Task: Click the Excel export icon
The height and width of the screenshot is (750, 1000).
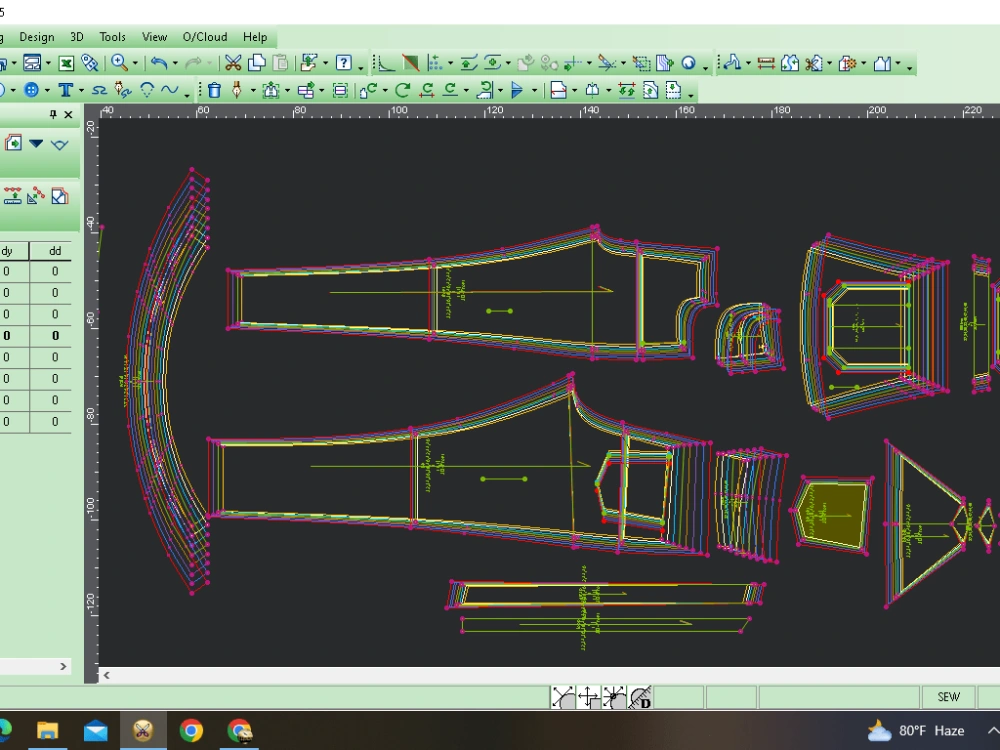Action: 66,63
